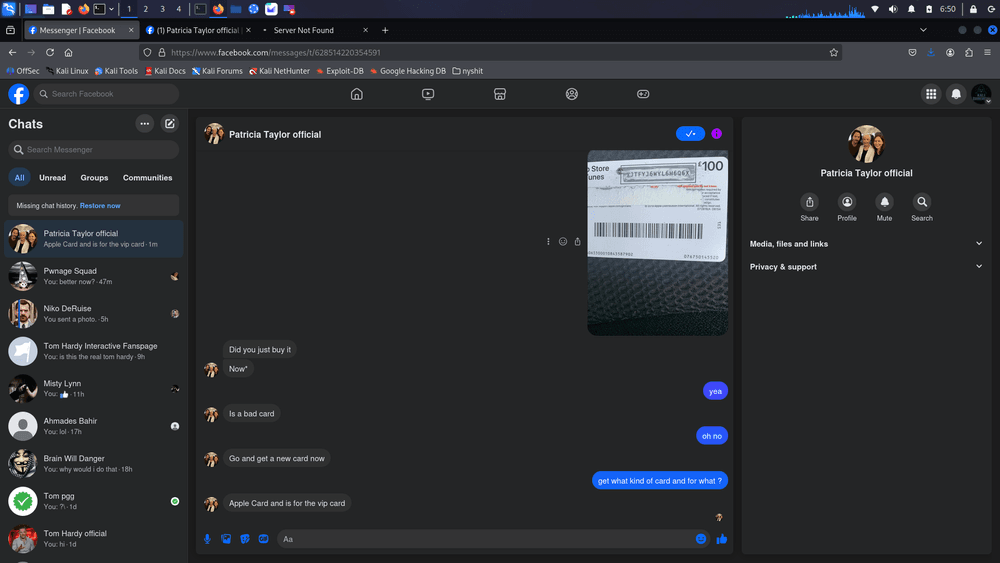Click the Search Messenger field
Image resolution: width=1000 pixels, height=563 pixels.
(94, 150)
